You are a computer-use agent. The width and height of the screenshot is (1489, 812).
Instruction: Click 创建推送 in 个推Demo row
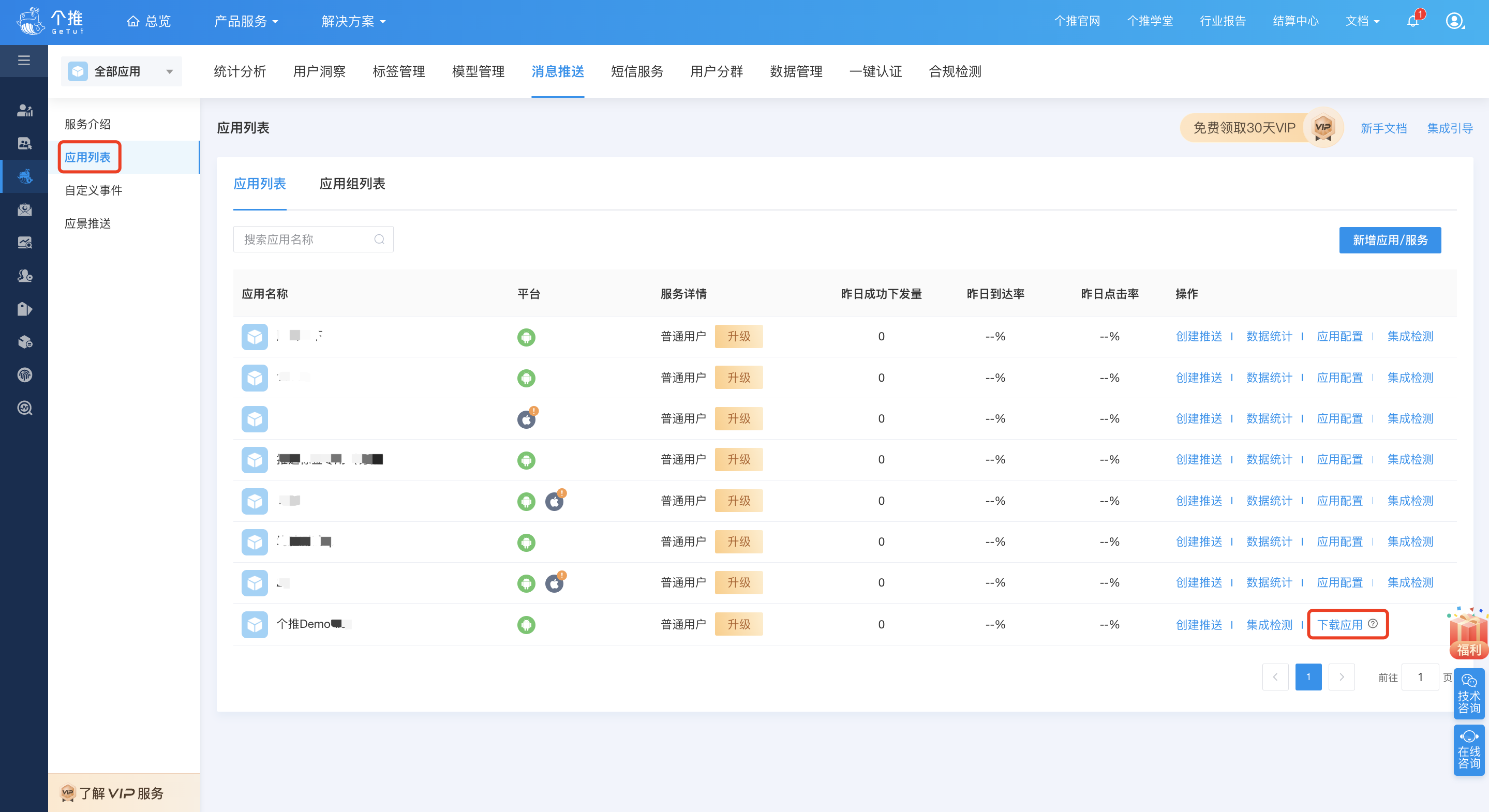click(x=1199, y=625)
